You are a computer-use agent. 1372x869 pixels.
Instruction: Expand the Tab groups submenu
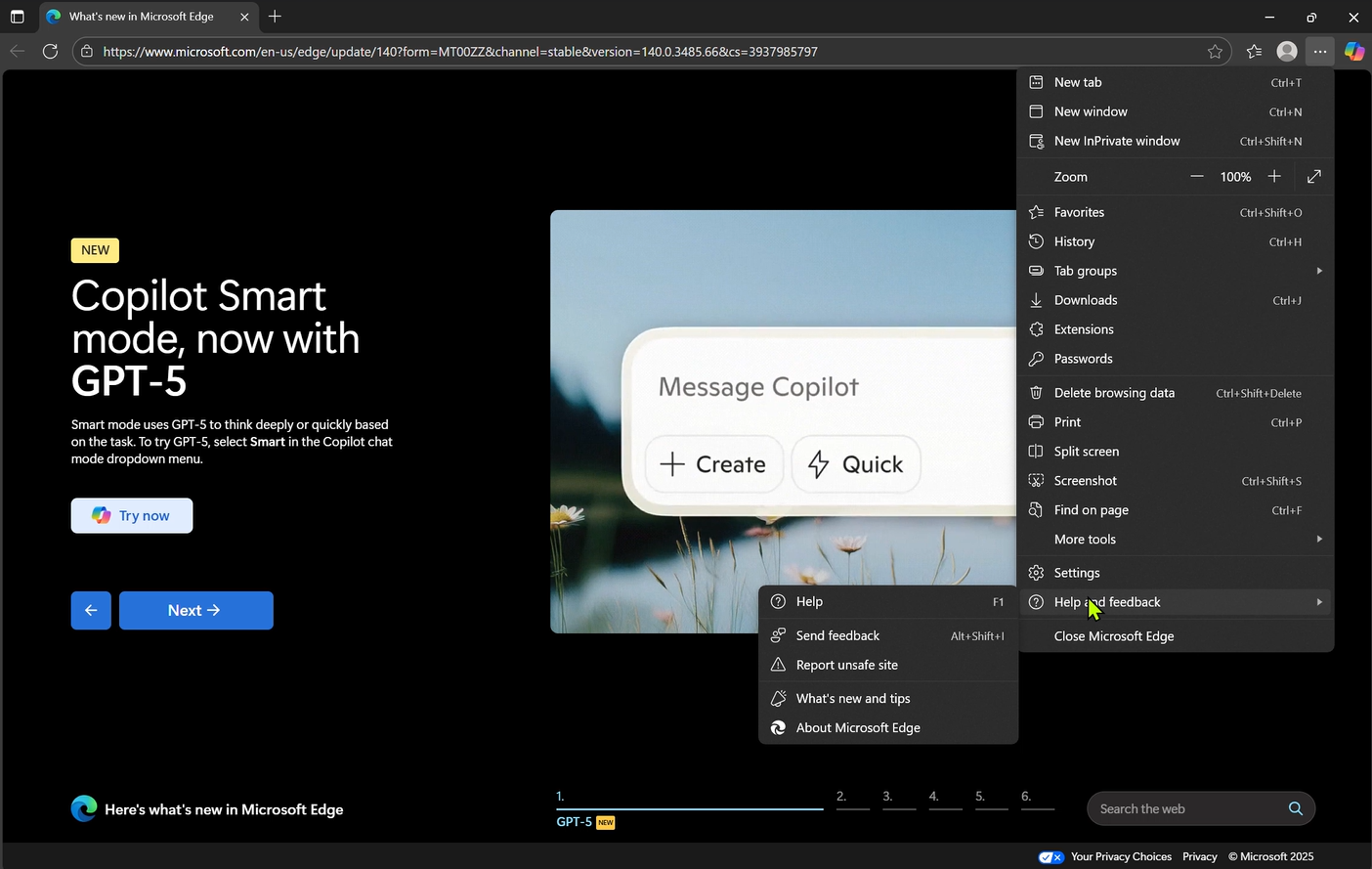click(x=1175, y=271)
